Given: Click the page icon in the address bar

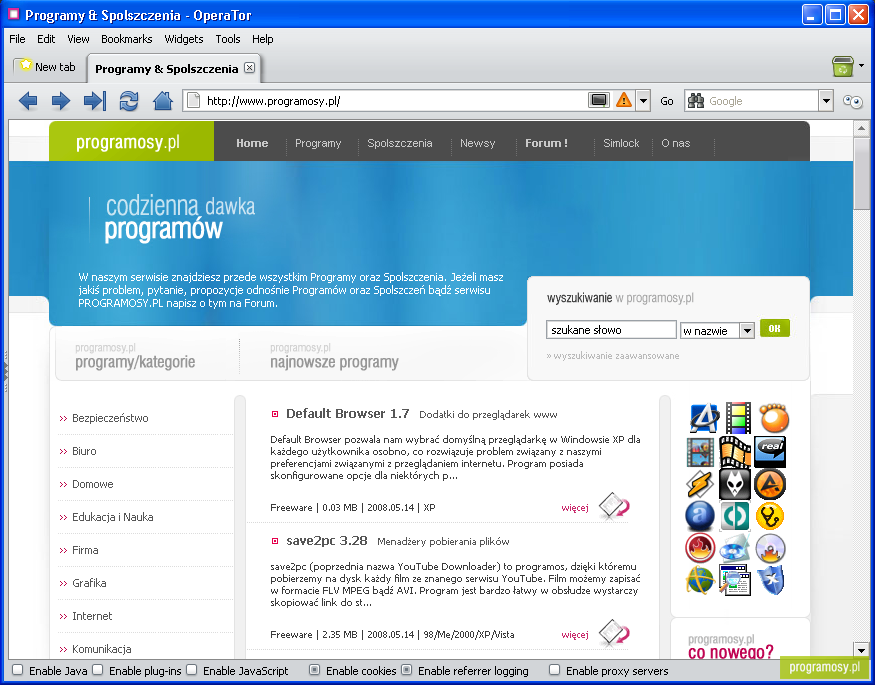Looking at the screenshot, I should tap(193, 101).
